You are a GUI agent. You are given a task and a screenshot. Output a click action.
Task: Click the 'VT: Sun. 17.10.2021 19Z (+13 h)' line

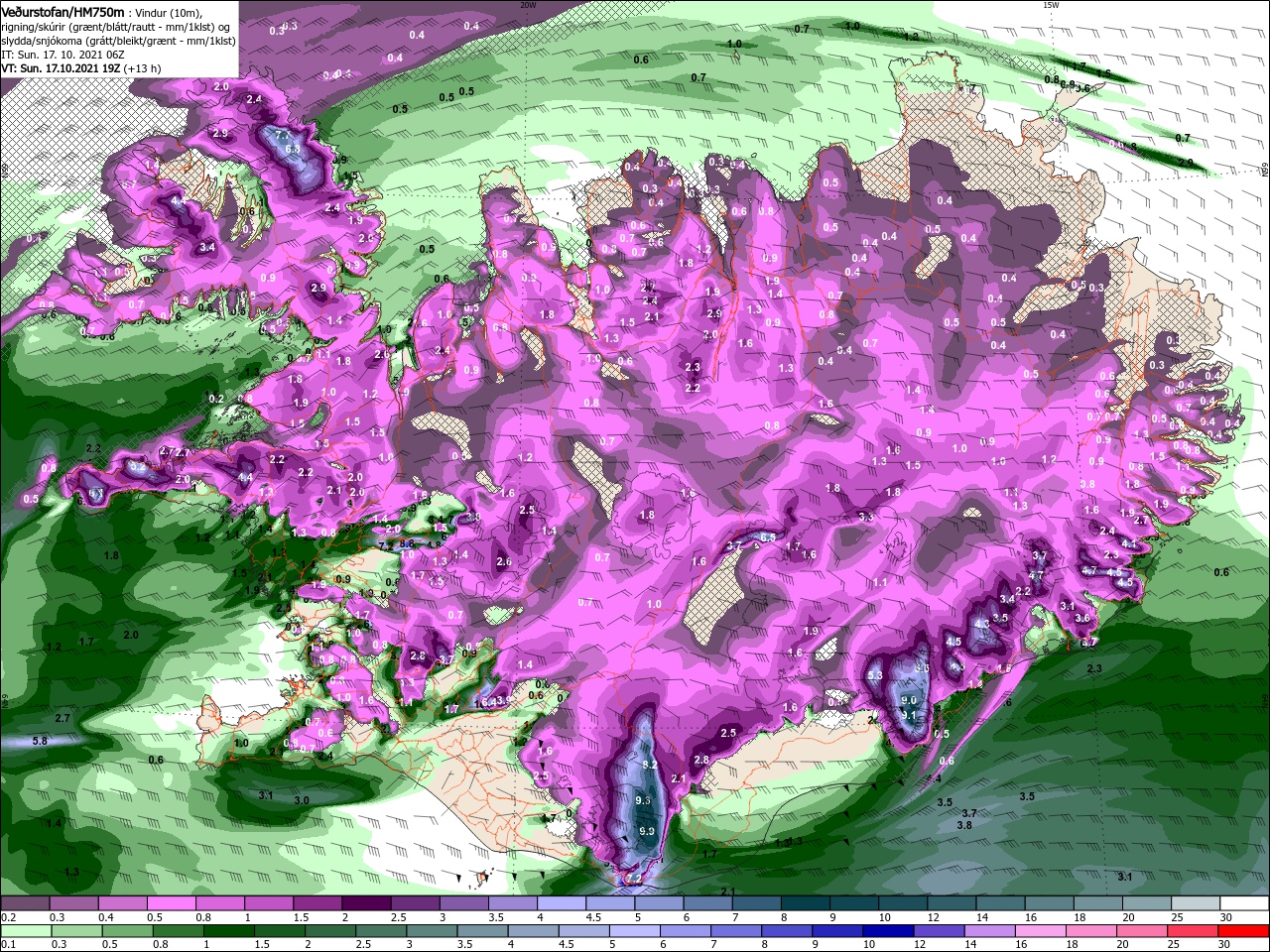(80, 68)
